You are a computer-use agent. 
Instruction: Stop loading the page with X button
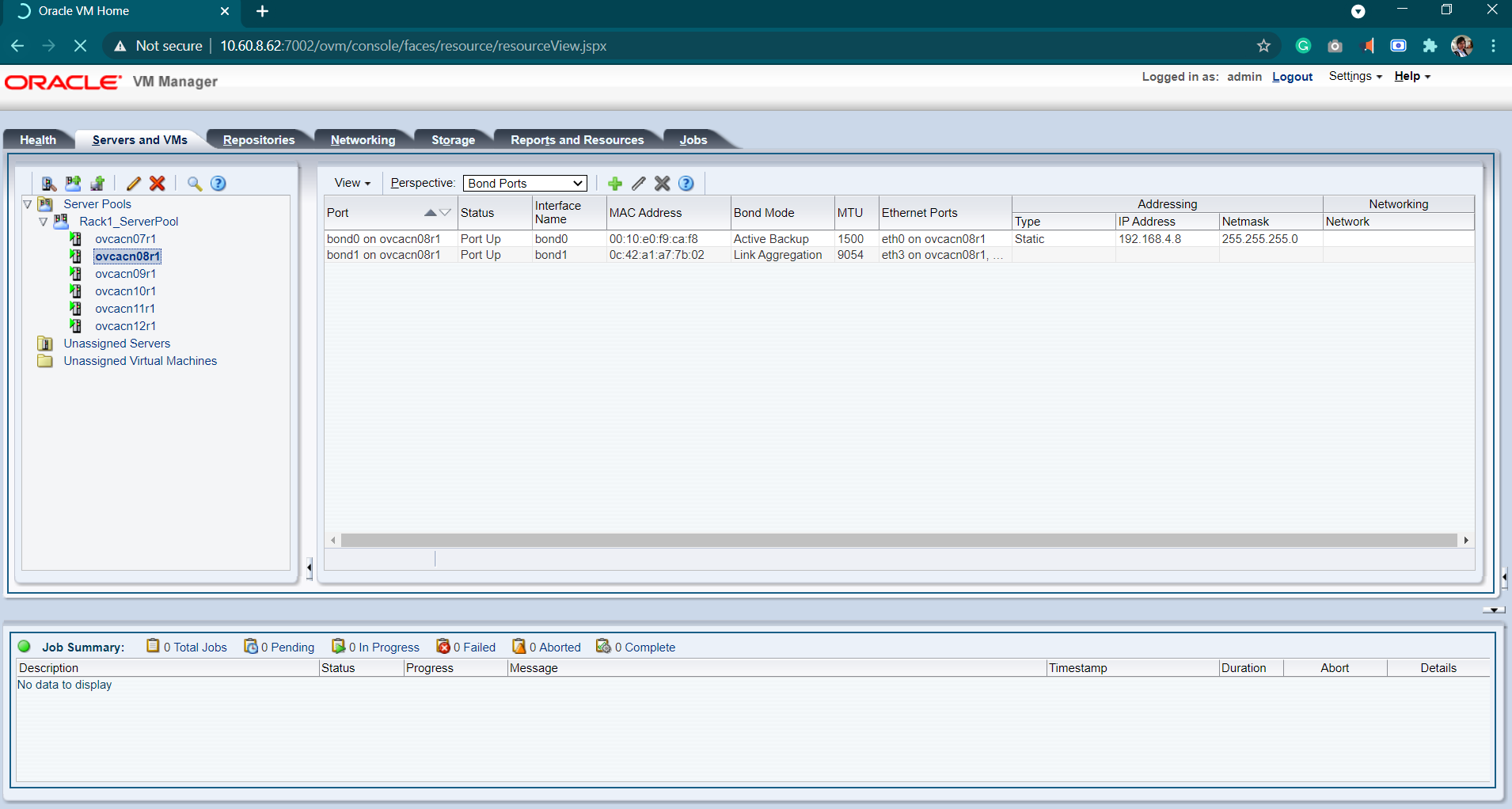80,46
